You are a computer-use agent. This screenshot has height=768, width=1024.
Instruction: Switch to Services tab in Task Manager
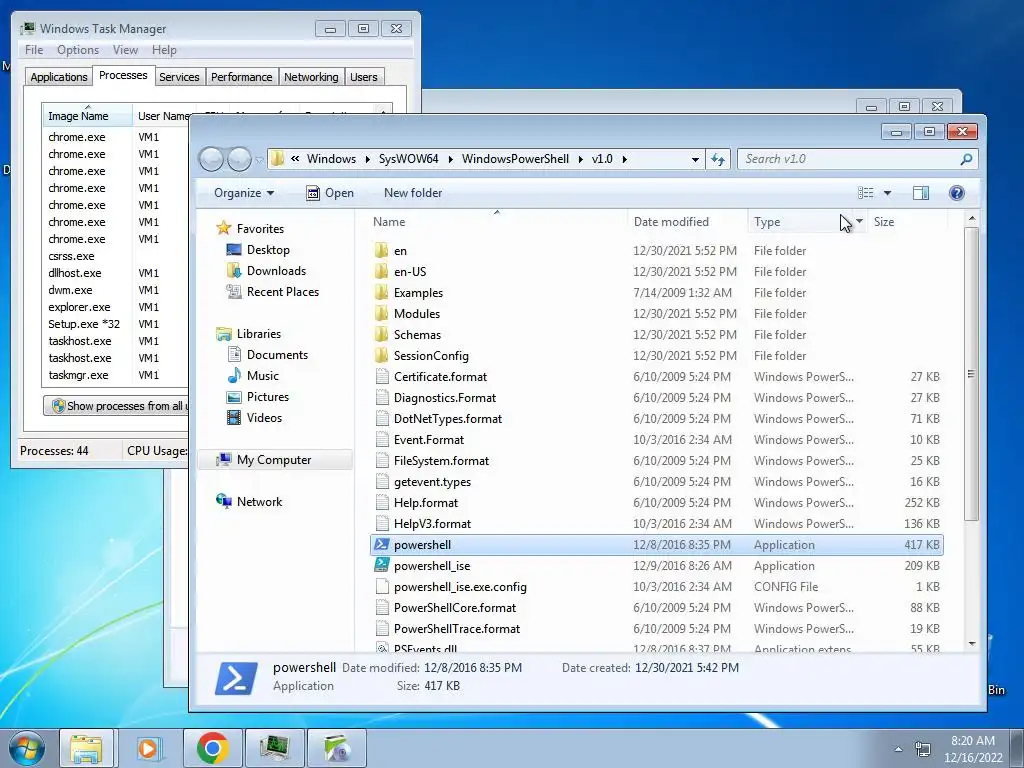pyautogui.click(x=179, y=76)
